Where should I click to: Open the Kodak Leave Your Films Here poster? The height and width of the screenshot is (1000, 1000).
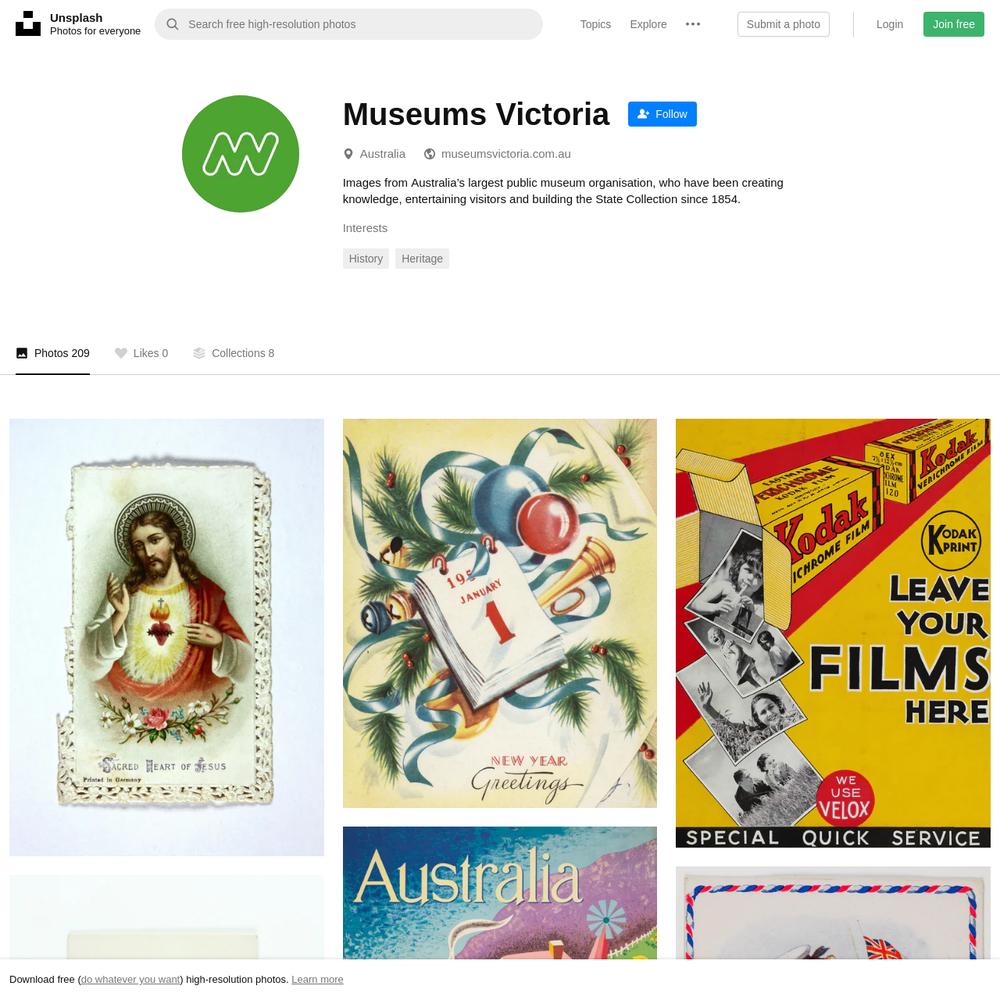tap(832, 633)
